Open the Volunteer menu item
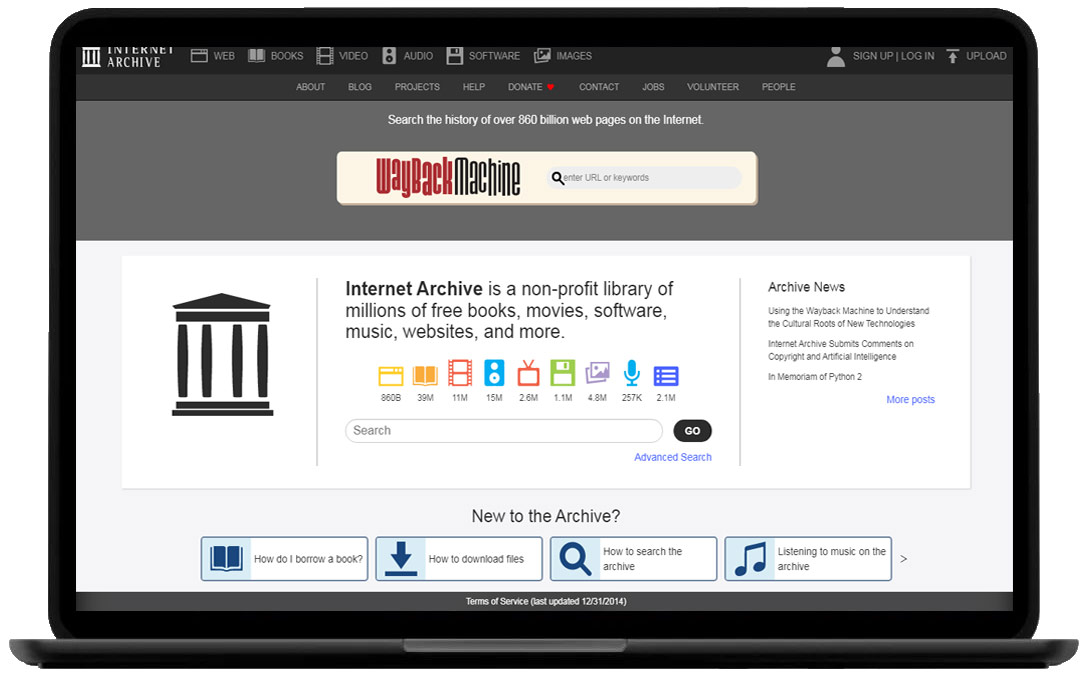 (x=712, y=87)
